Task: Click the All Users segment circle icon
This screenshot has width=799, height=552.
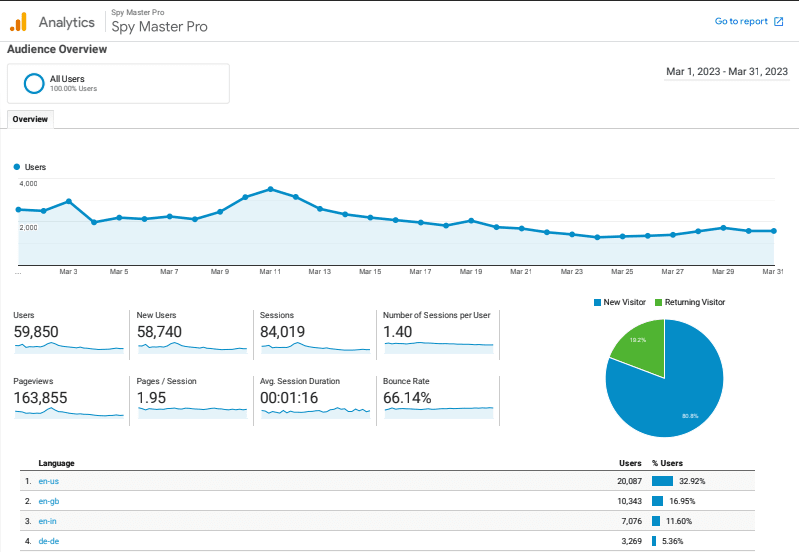Action: [x=34, y=83]
